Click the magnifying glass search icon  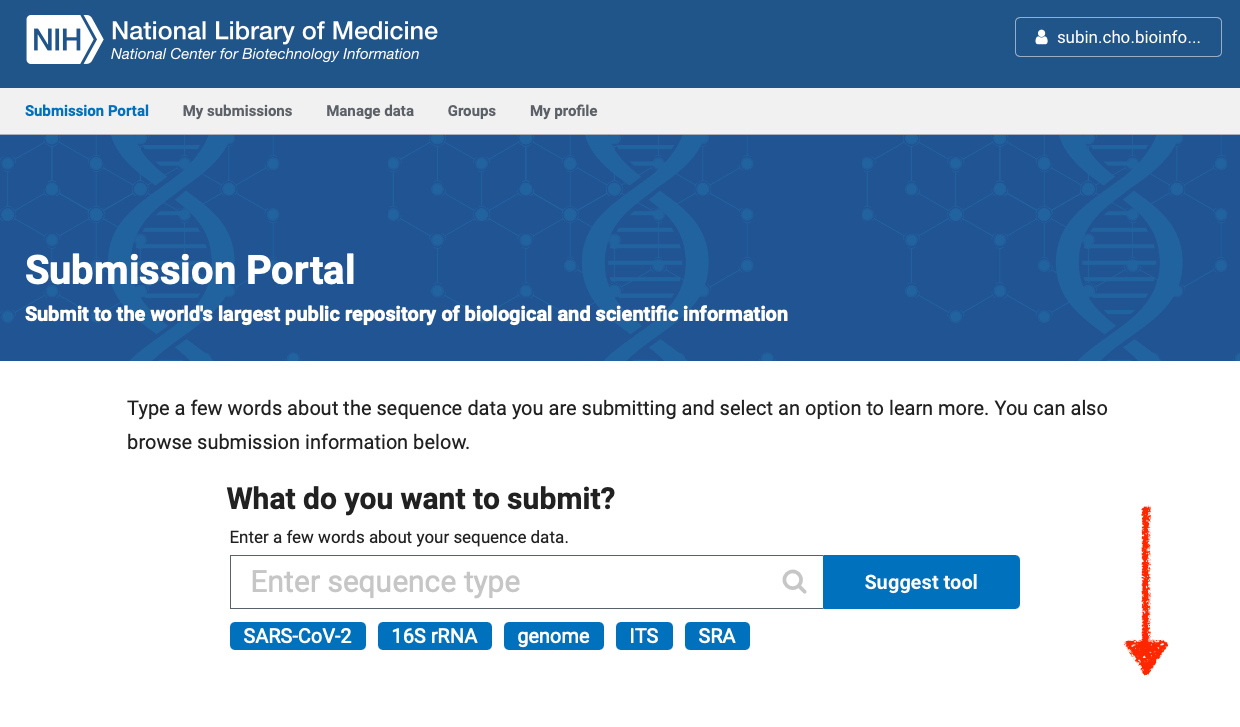click(794, 582)
